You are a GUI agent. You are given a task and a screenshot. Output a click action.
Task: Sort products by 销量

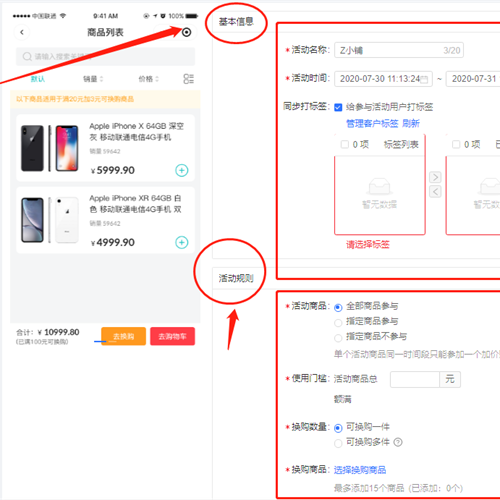(x=93, y=79)
